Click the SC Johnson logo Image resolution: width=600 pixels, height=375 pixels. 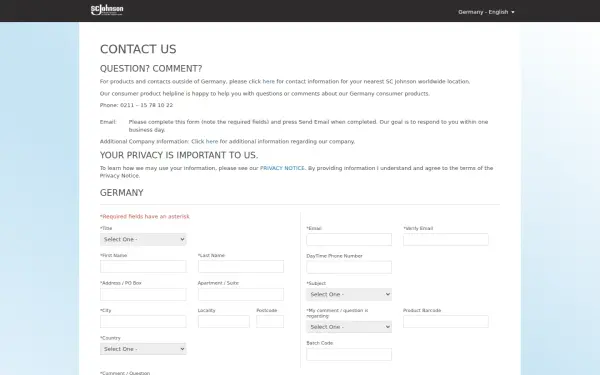[107, 10]
